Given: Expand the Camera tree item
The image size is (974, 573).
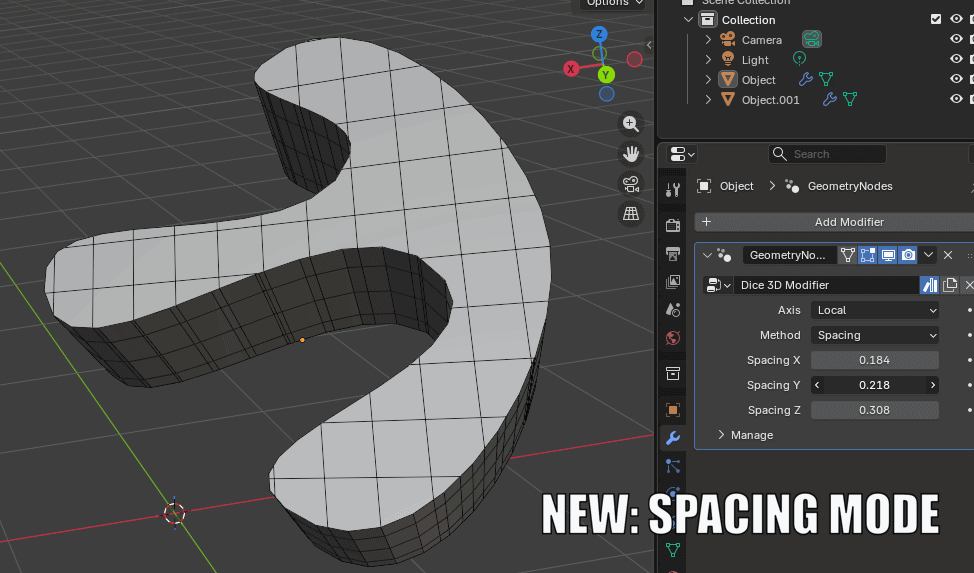Looking at the screenshot, I should point(708,39).
